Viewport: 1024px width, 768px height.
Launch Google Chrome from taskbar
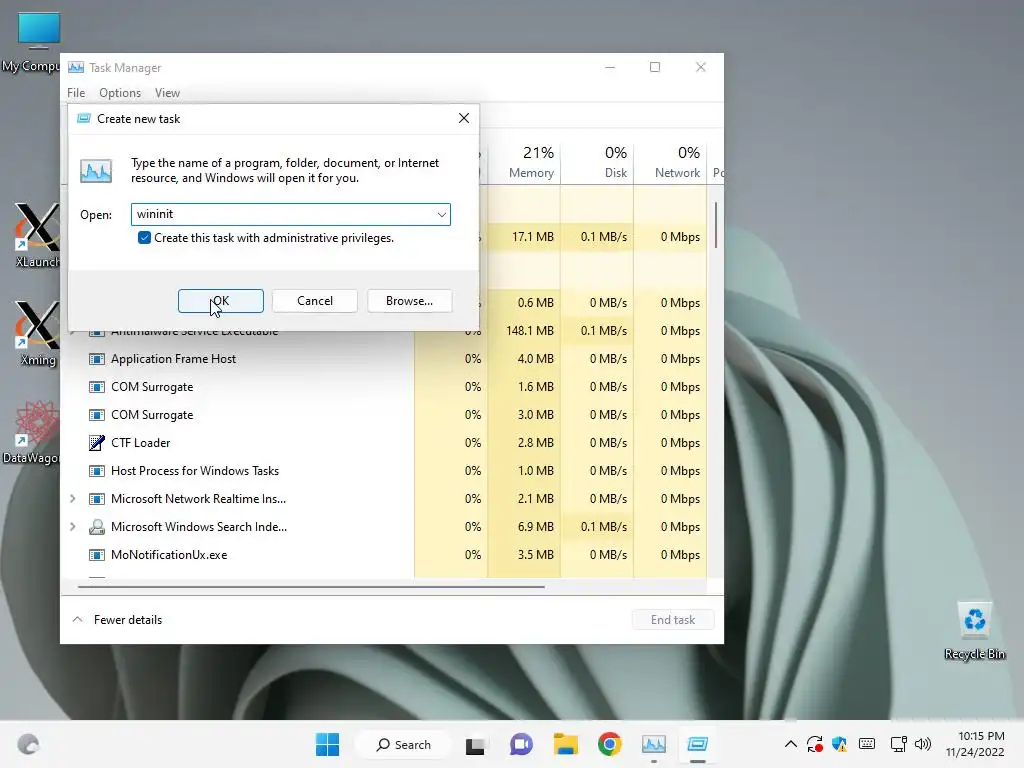[x=609, y=744]
